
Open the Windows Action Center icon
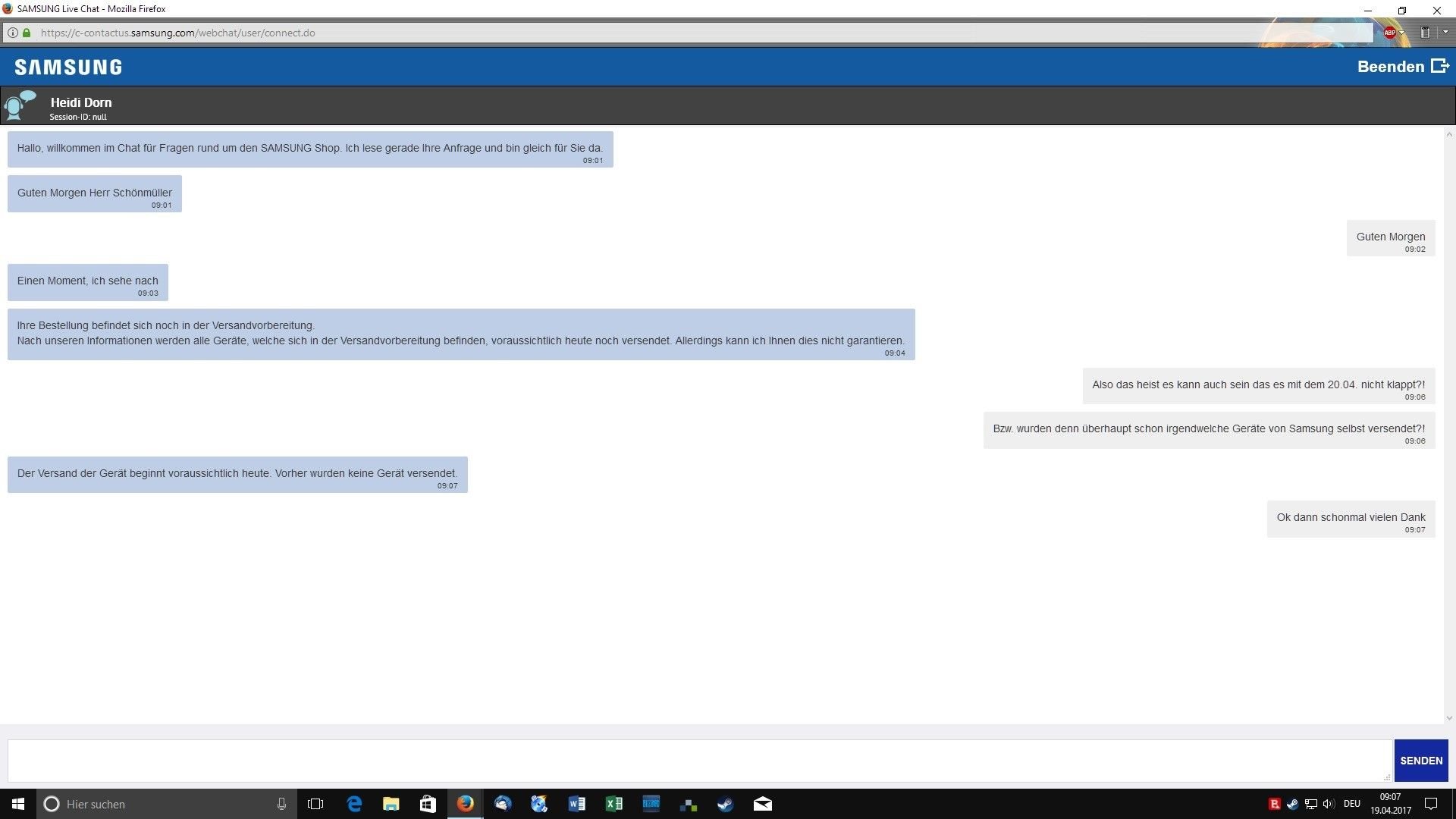[x=1431, y=804]
